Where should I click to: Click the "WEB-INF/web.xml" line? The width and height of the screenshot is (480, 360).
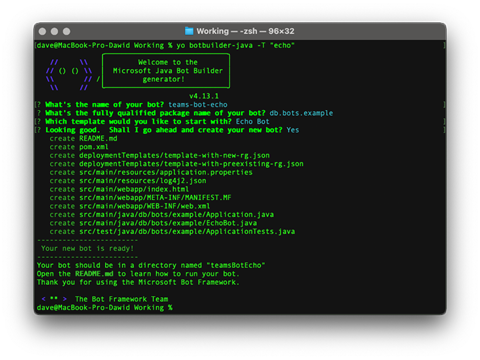[130, 206]
